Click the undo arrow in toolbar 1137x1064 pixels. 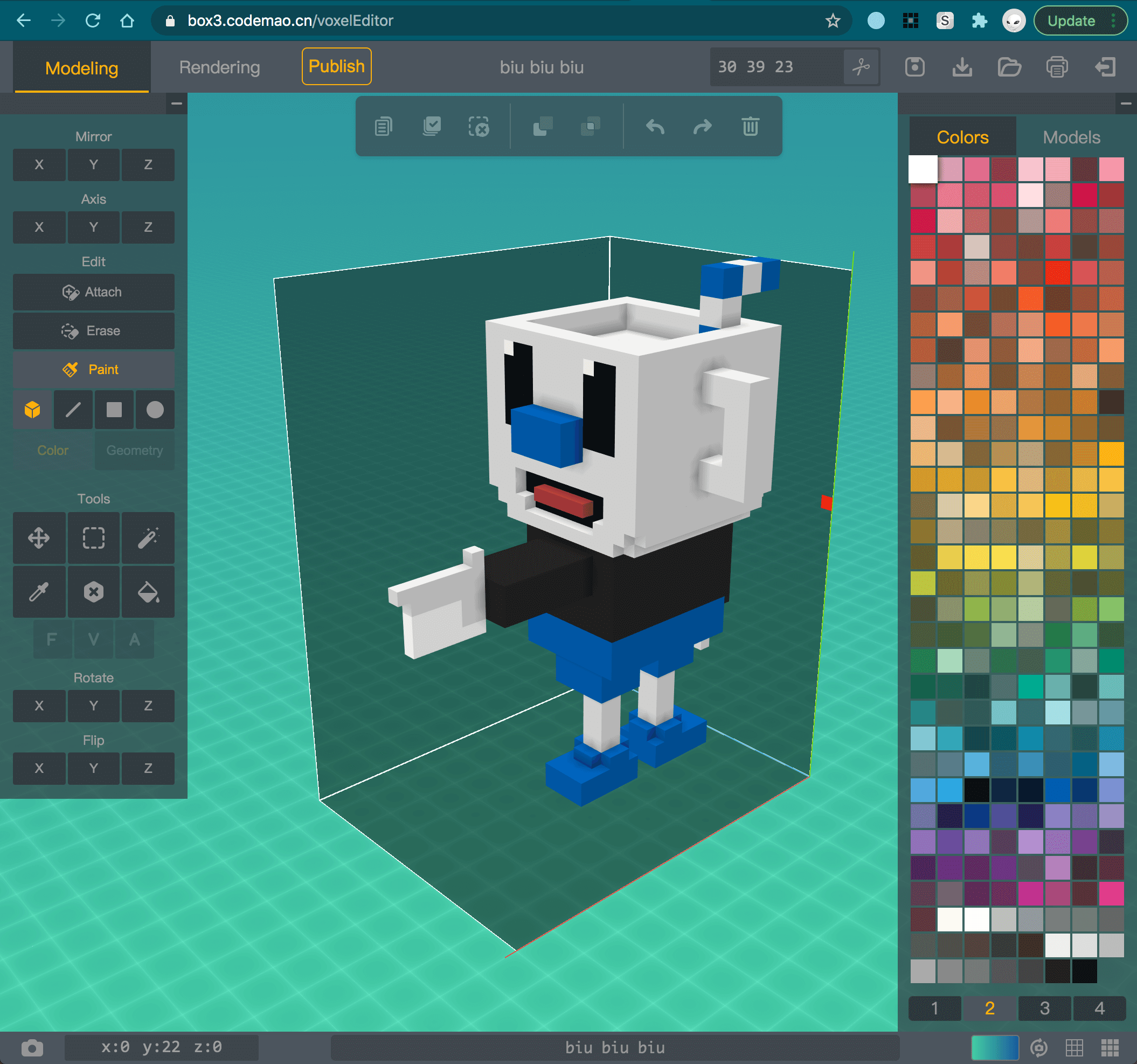(655, 127)
